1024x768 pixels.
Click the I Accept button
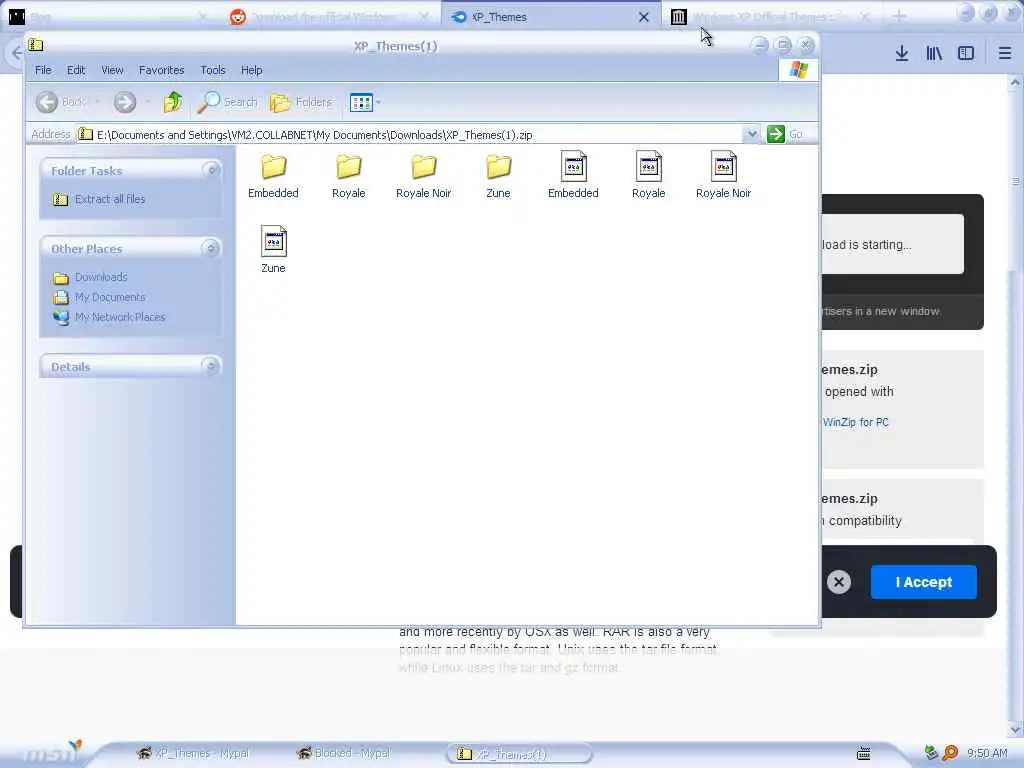click(923, 582)
